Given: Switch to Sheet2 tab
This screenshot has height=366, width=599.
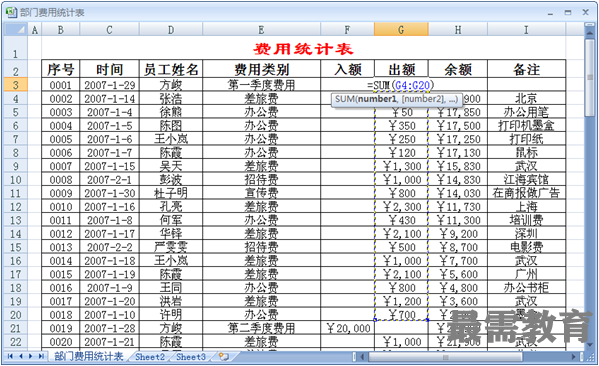Looking at the screenshot, I should 150,357.
